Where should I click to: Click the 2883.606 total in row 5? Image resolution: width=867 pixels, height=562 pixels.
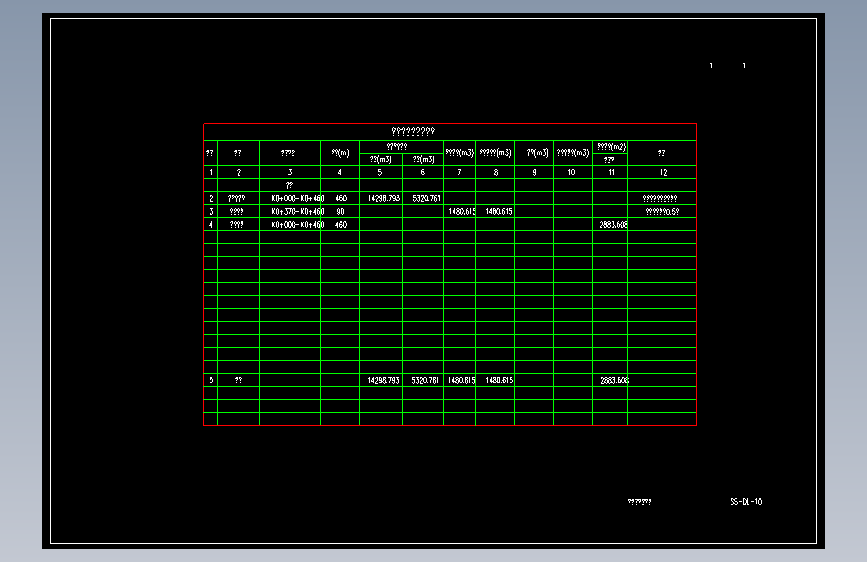(x=614, y=380)
